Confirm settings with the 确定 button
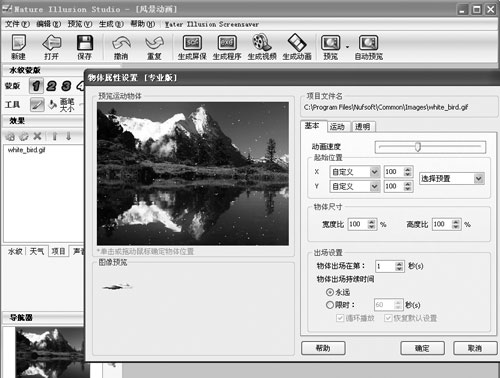This screenshot has width=500, height=378. tap(422, 348)
